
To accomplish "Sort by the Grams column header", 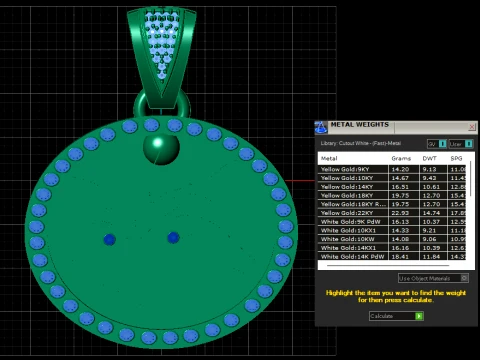I will point(401,158).
